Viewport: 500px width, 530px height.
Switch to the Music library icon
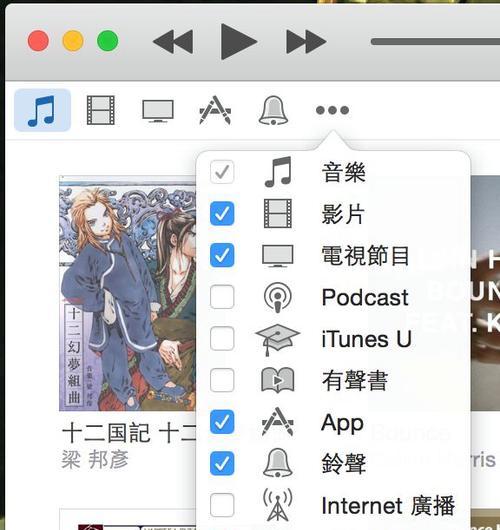(42, 110)
